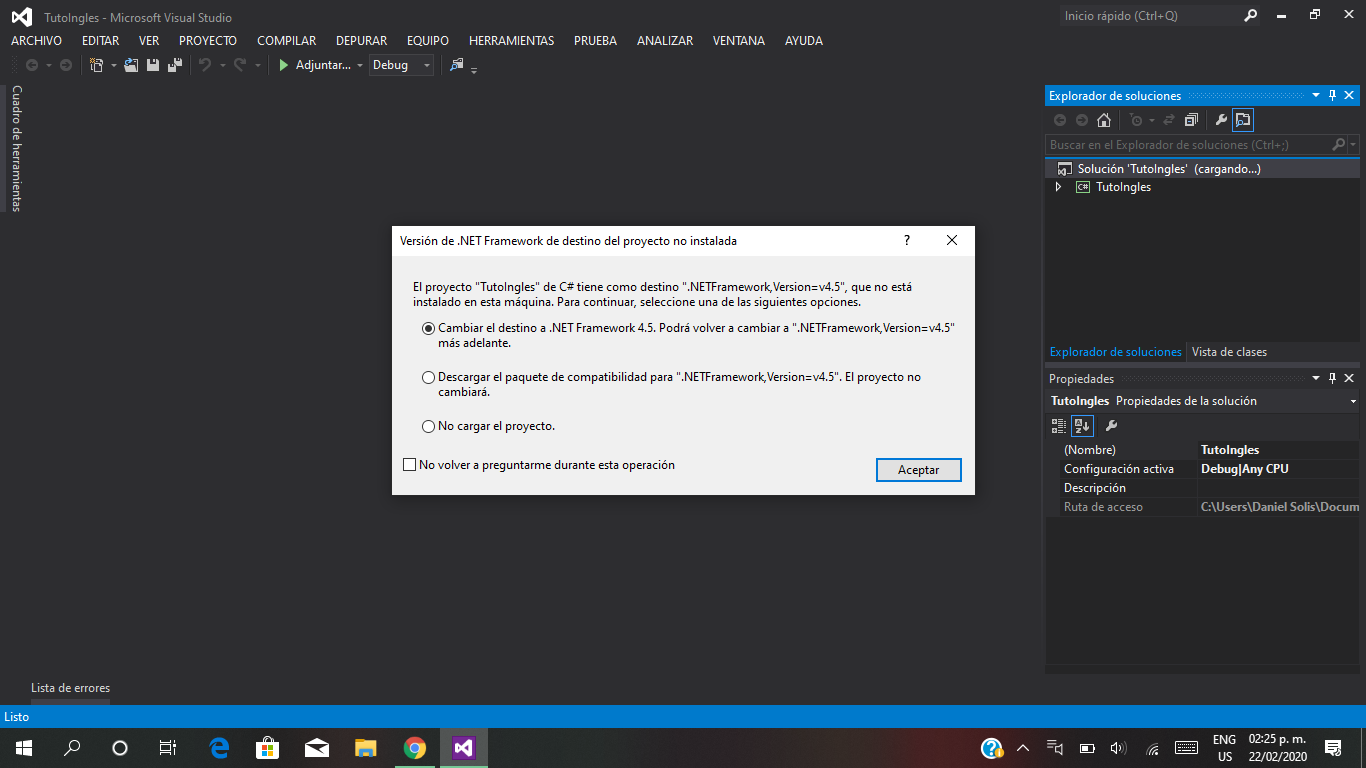Open the EDITAR menu
Viewport: 1366px width, 768px height.
(100, 41)
